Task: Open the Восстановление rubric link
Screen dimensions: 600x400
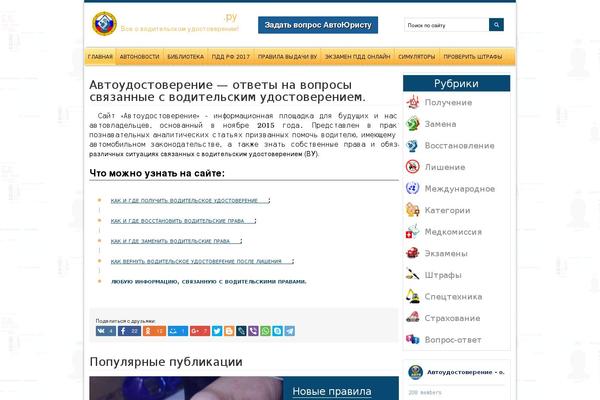Action: pyautogui.click(x=459, y=145)
